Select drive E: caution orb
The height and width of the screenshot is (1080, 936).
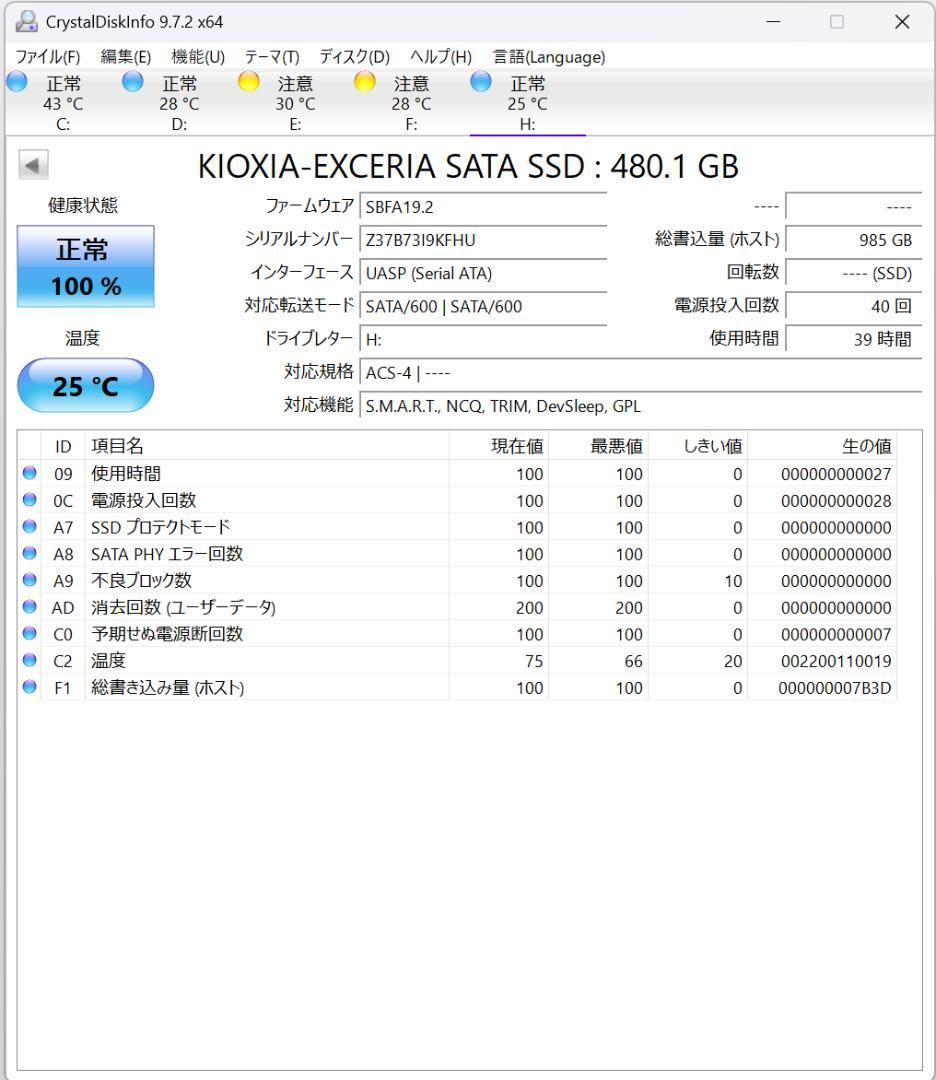coord(248,82)
